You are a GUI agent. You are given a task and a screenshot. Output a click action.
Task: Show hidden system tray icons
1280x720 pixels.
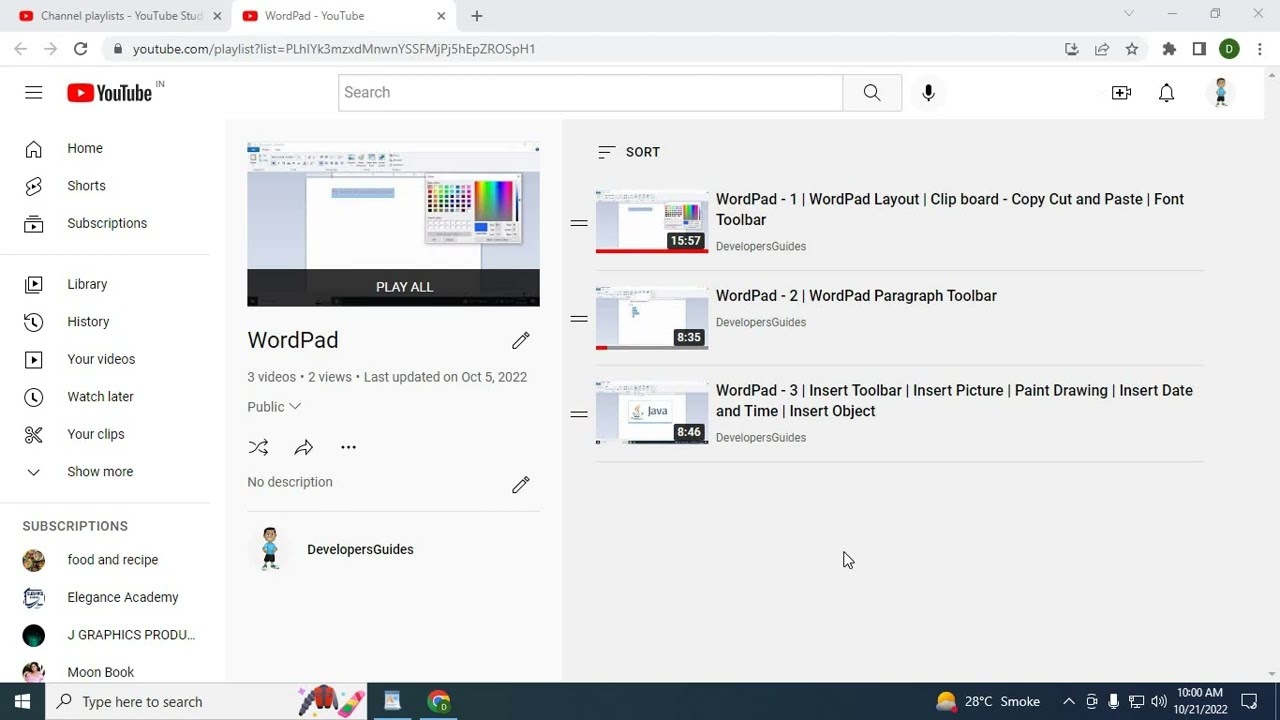tap(1068, 702)
